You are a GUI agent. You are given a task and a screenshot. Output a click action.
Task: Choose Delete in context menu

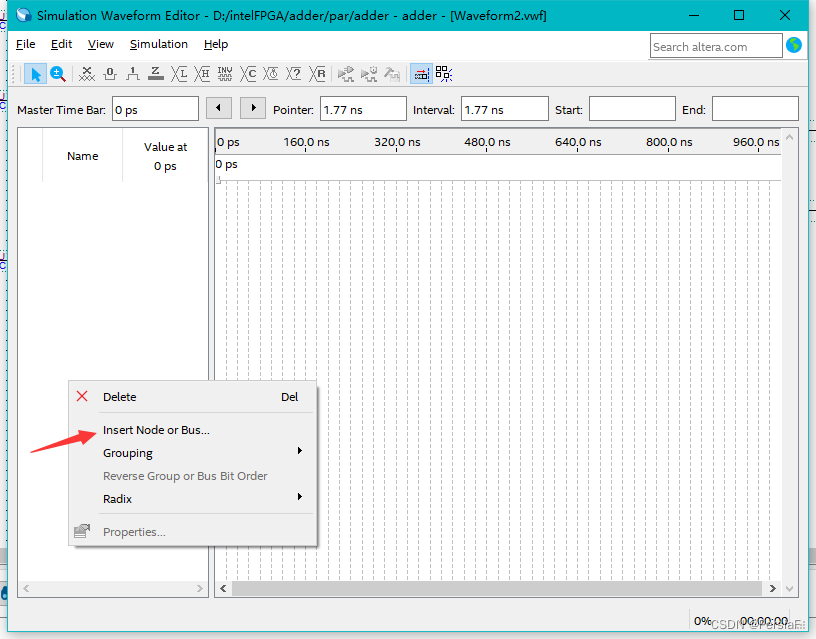click(x=193, y=397)
